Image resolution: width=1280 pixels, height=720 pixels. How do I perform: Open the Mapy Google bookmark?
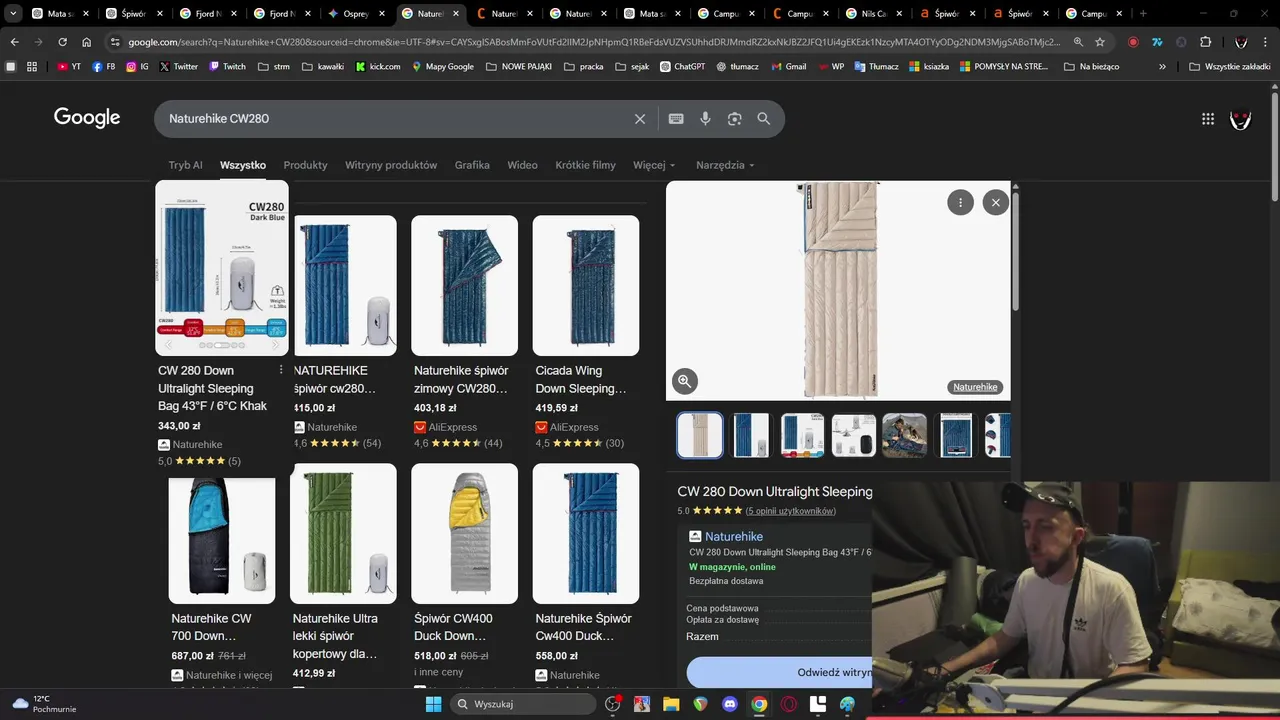(x=441, y=66)
